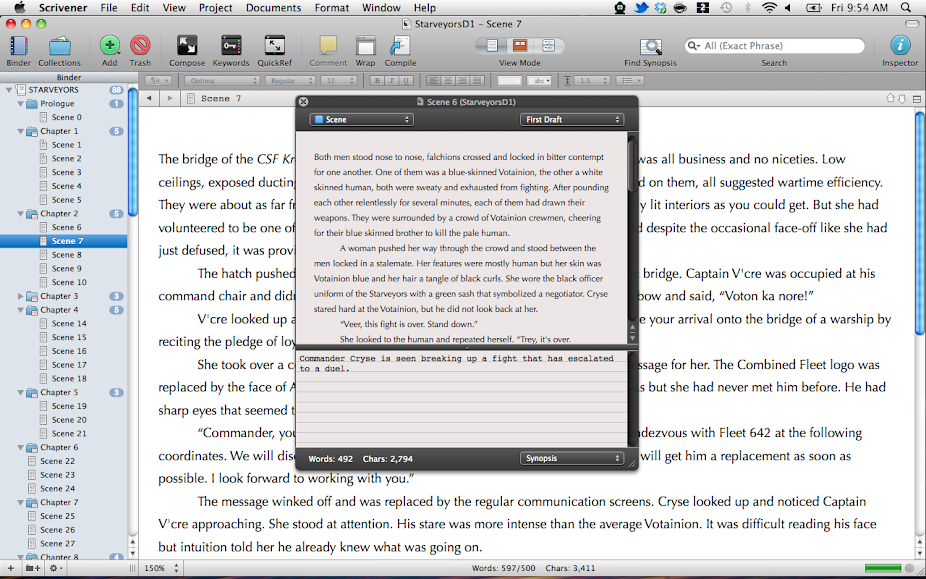This screenshot has width=926, height=579.
Task: Open the Synopsis dropdown in QuickRef
Action: pos(572,458)
